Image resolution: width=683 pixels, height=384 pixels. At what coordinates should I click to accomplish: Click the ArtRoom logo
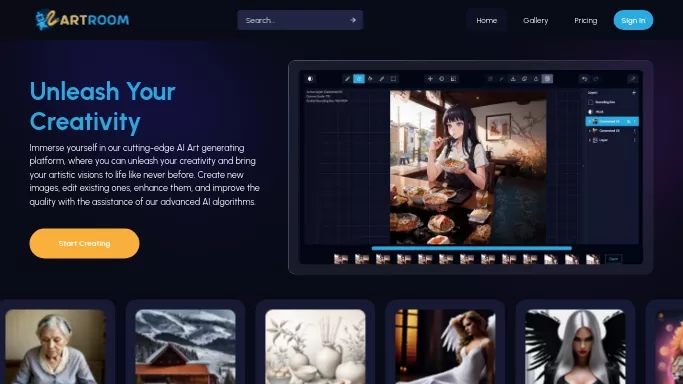(x=82, y=20)
